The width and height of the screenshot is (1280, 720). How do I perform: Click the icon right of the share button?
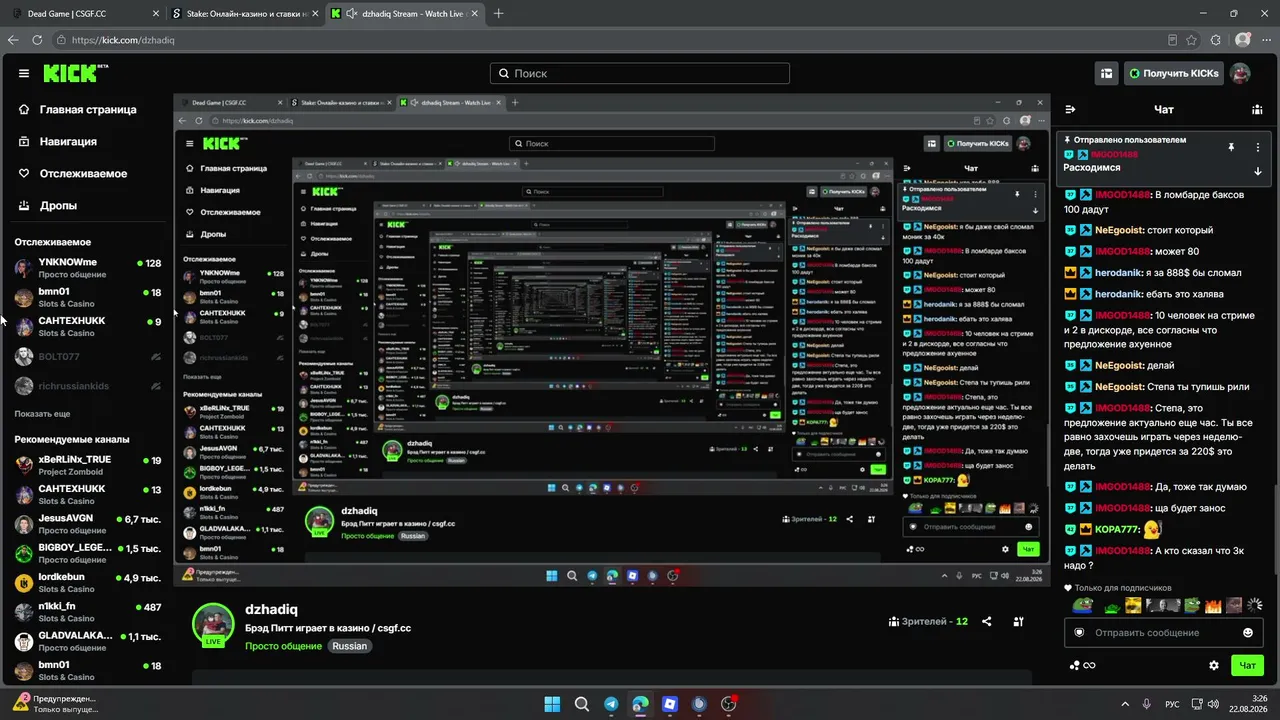click(1019, 621)
